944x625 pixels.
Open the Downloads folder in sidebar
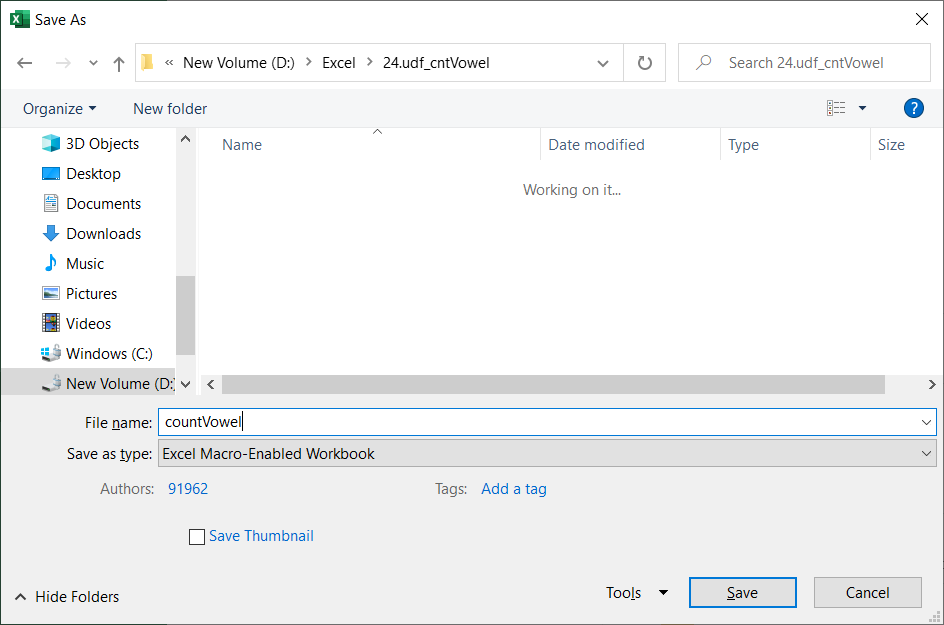click(103, 234)
